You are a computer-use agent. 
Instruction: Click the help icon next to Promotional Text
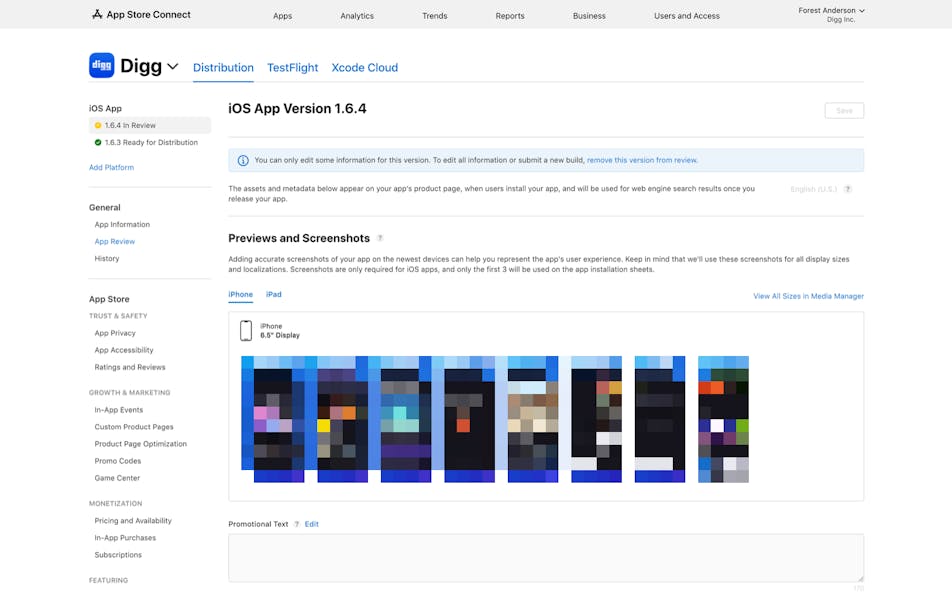pyautogui.click(x=297, y=524)
